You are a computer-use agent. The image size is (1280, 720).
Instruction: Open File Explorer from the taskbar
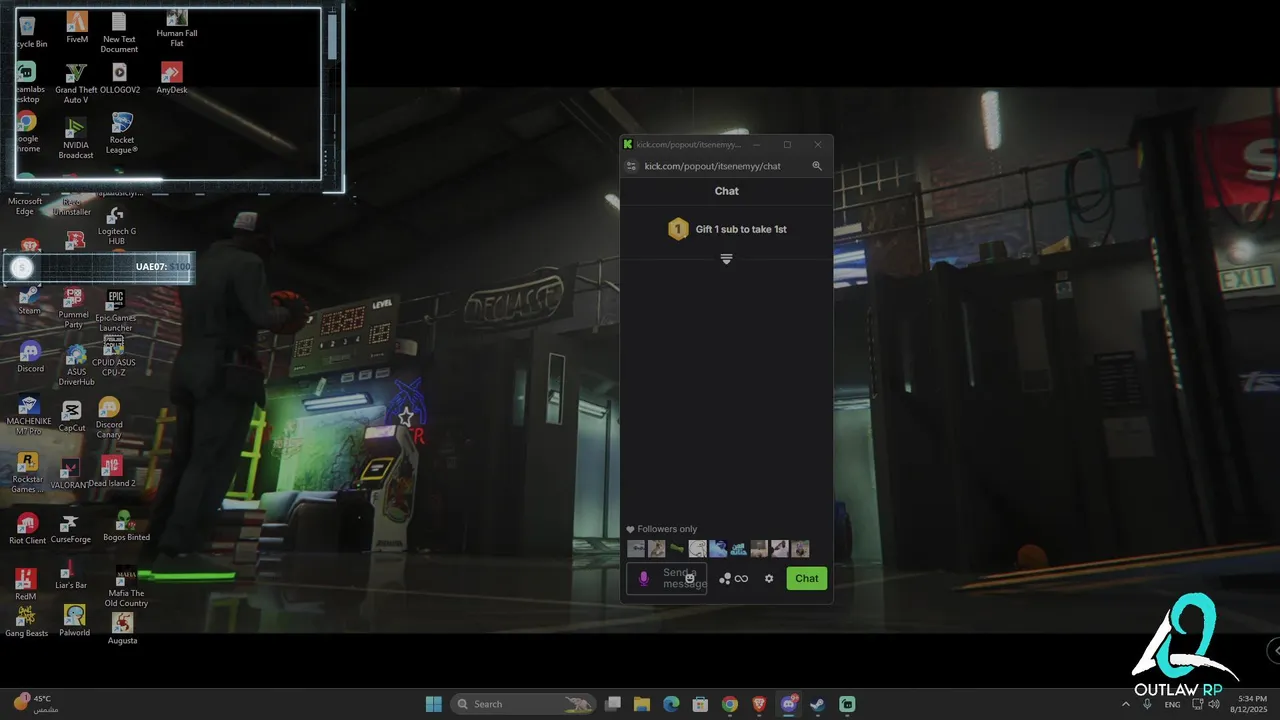pyautogui.click(x=642, y=704)
